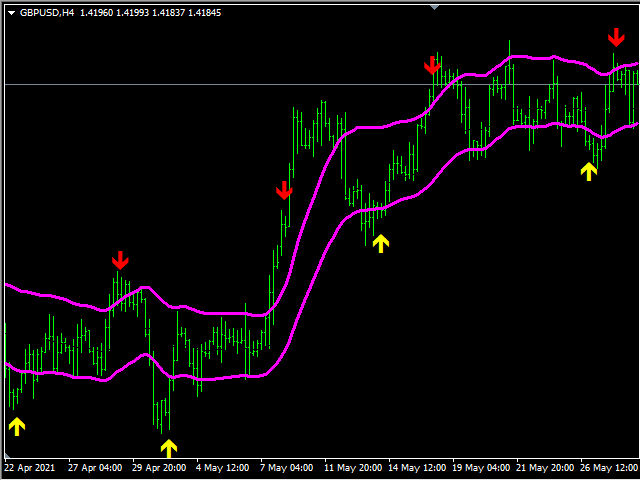Select the red sell arrow near 7 May

coord(284,191)
